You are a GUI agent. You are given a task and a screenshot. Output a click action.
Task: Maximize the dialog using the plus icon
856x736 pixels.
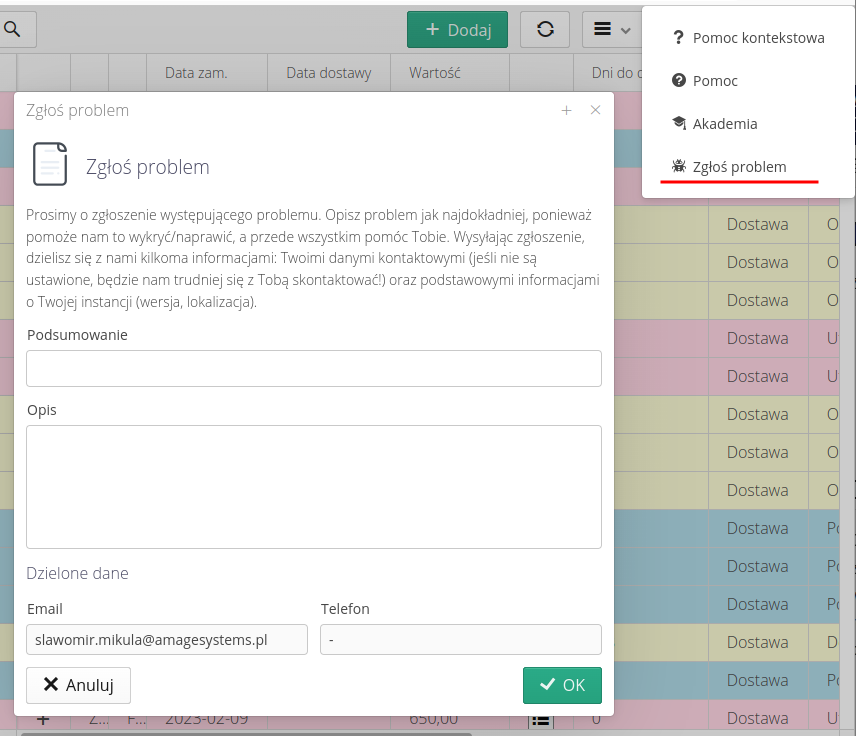(x=566, y=111)
